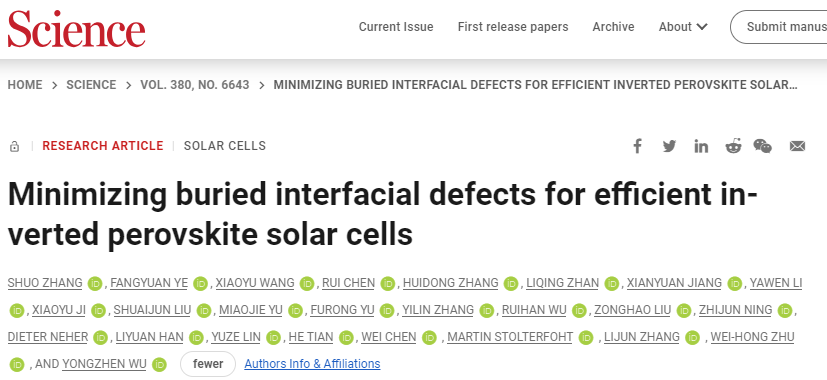Share article via Twitter bird icon
The height and width of the screenshot is (380, 827).
coord(669,146)
